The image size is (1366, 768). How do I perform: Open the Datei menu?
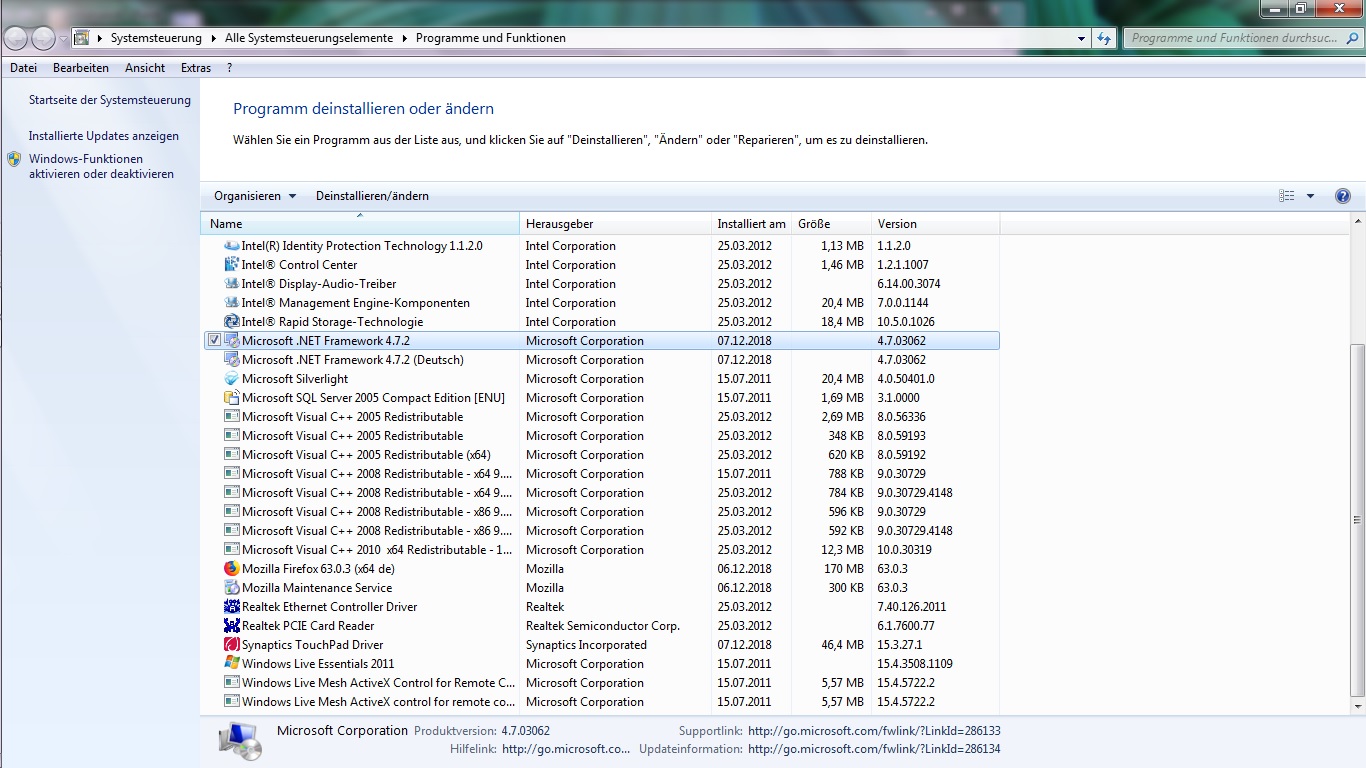coord(23,68)
